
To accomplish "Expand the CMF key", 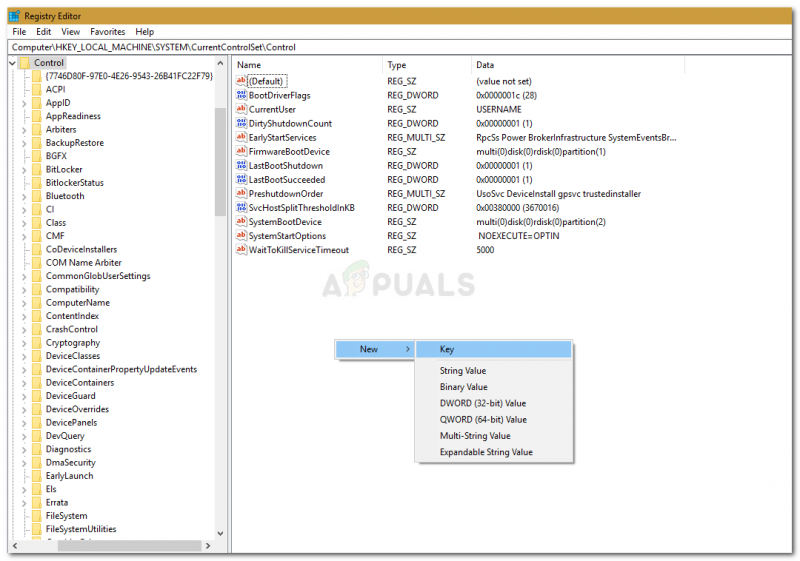I will (24, 236).
